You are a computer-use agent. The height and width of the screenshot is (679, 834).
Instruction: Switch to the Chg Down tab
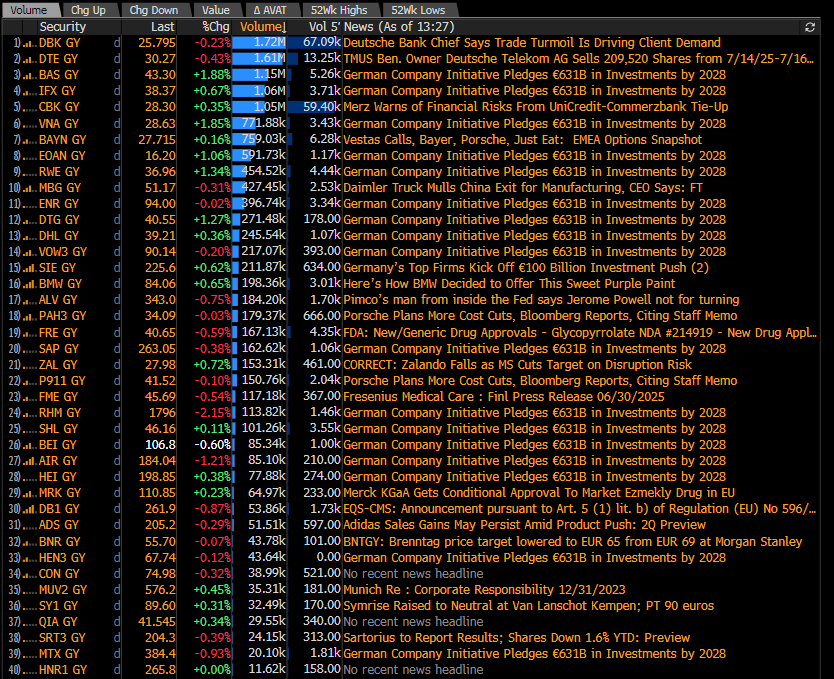[153, 10]
